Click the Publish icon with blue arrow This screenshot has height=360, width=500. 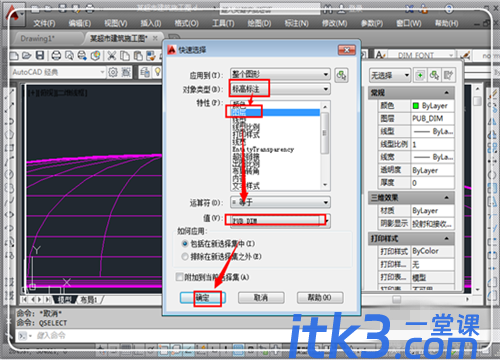pyautogui.click(x=82, y=55)
